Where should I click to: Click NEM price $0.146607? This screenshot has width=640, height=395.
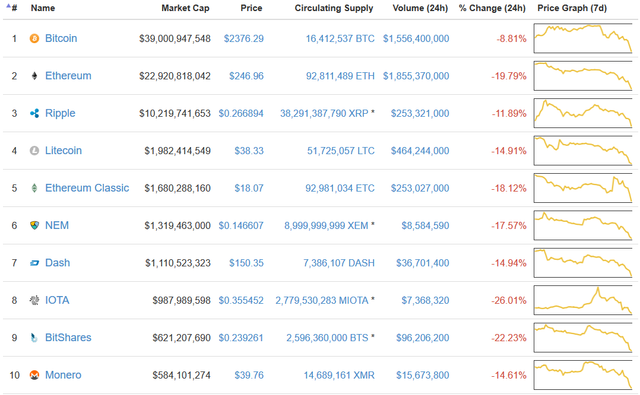pos(241,226)
